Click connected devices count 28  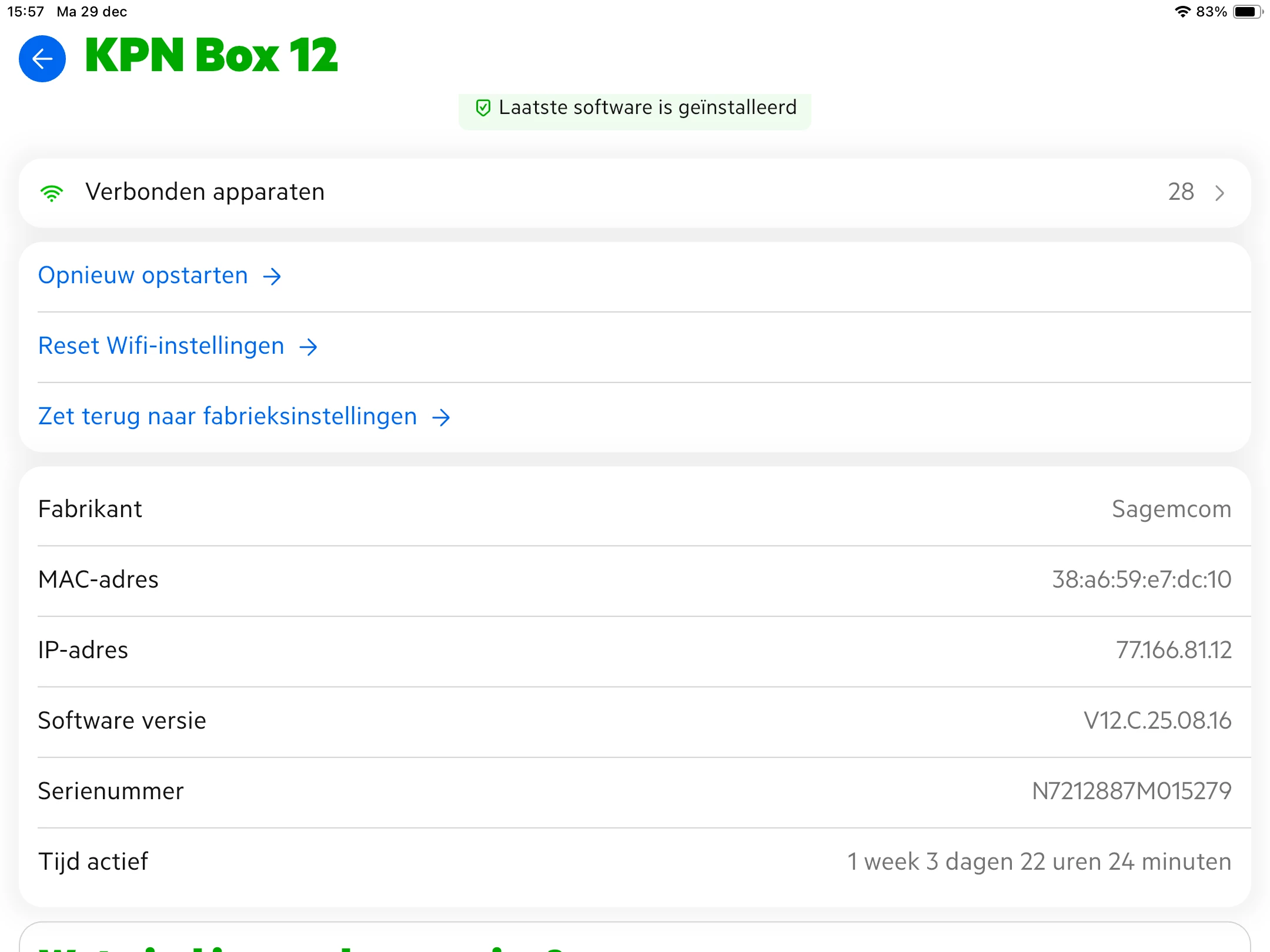pyautogui.click(x=1181, y=192)
